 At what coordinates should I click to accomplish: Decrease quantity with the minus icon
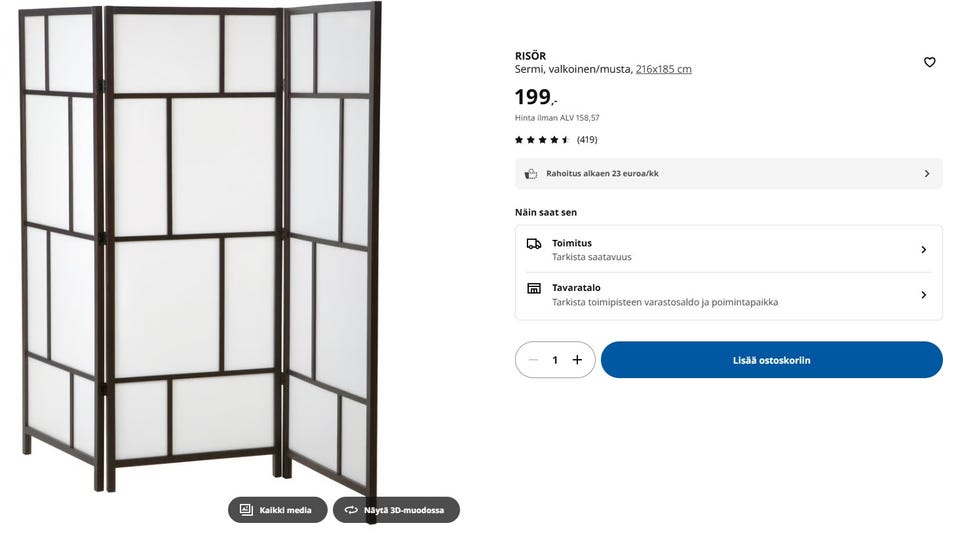[x=533, y=360]
